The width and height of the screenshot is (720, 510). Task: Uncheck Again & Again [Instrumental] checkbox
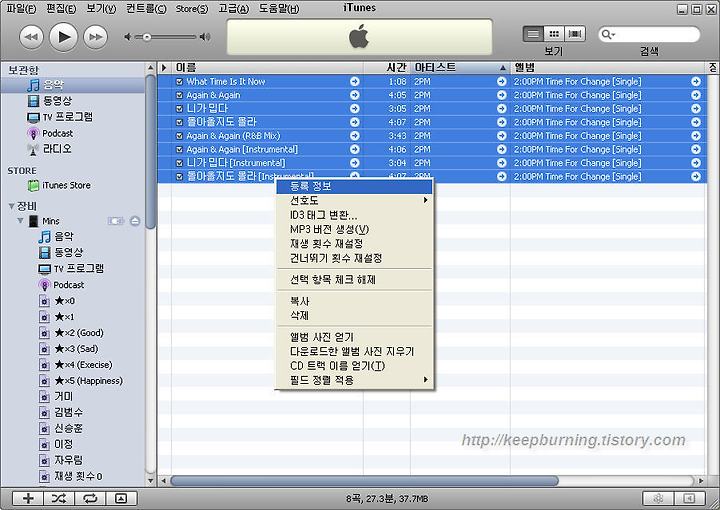tap(180, 150)
